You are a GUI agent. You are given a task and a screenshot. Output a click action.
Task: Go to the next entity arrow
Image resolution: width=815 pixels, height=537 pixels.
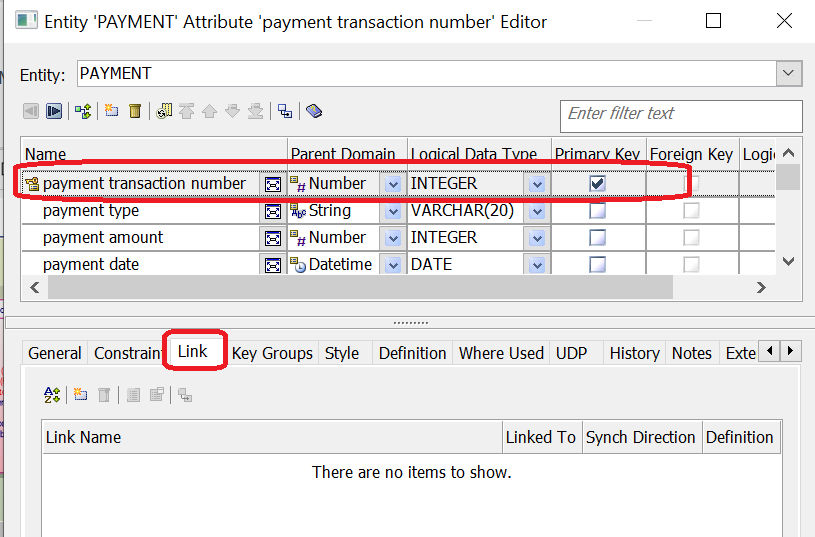click(x=54, y=111)
